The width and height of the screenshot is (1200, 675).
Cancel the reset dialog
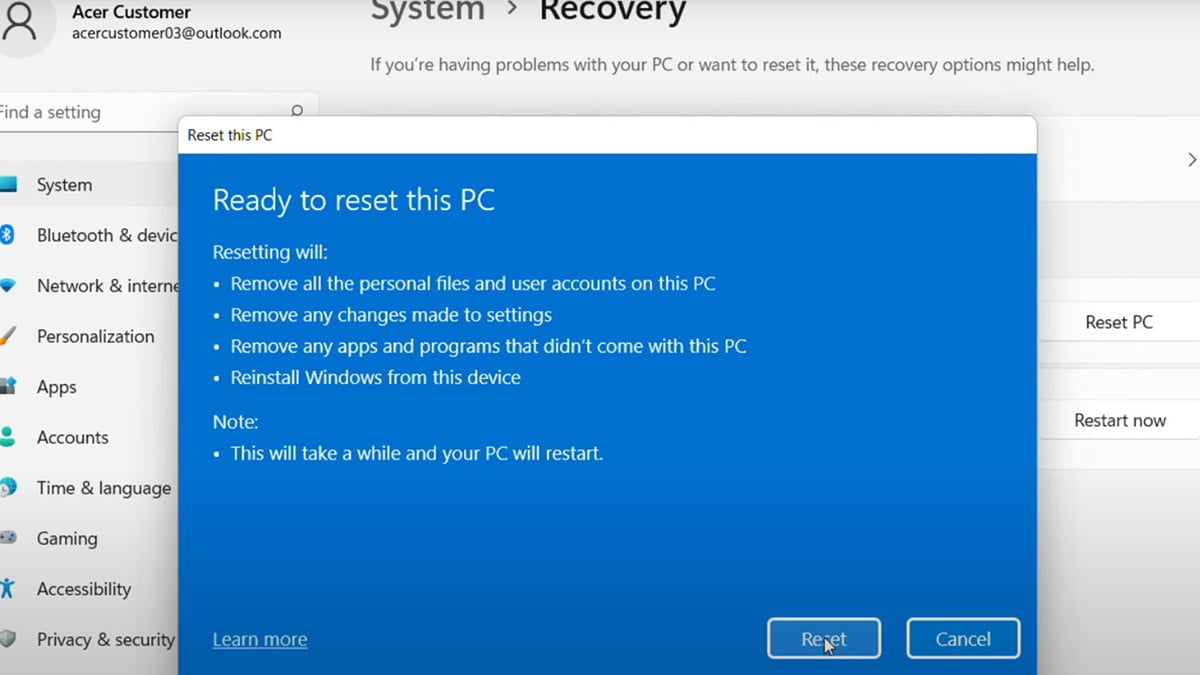coord(963,639)
